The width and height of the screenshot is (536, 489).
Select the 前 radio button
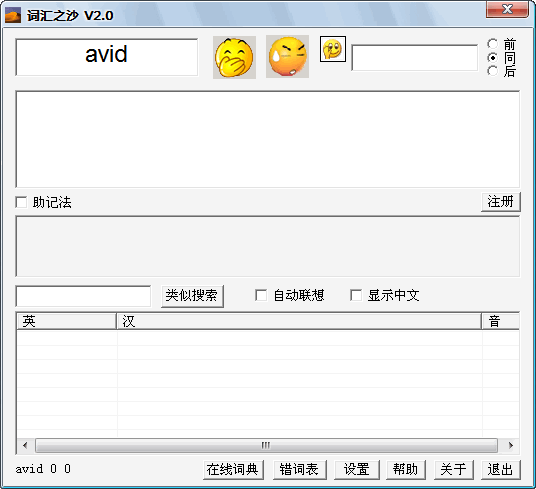[493, 44]
